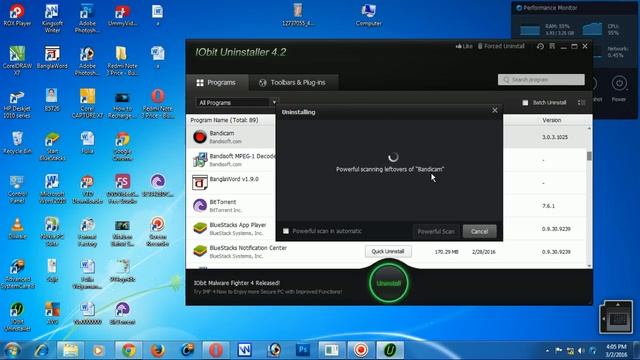Switch to the Programs tab
Image resolution: width=640 pixels, height=360 pixels.
(216, 82)
